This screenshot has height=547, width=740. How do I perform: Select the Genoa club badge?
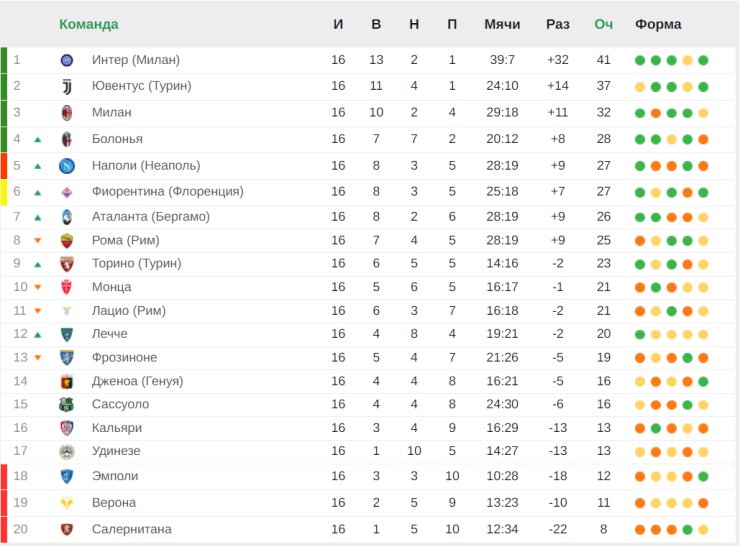point(67,381)
